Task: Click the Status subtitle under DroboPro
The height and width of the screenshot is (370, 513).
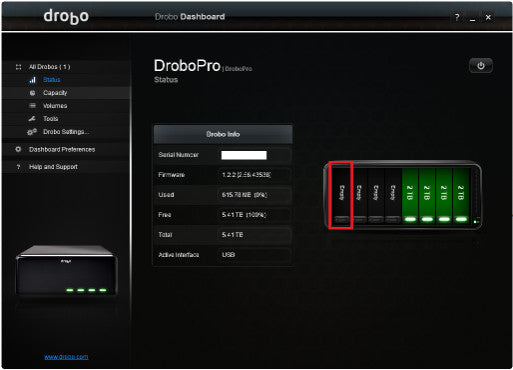Action: [x=166, y=80]
